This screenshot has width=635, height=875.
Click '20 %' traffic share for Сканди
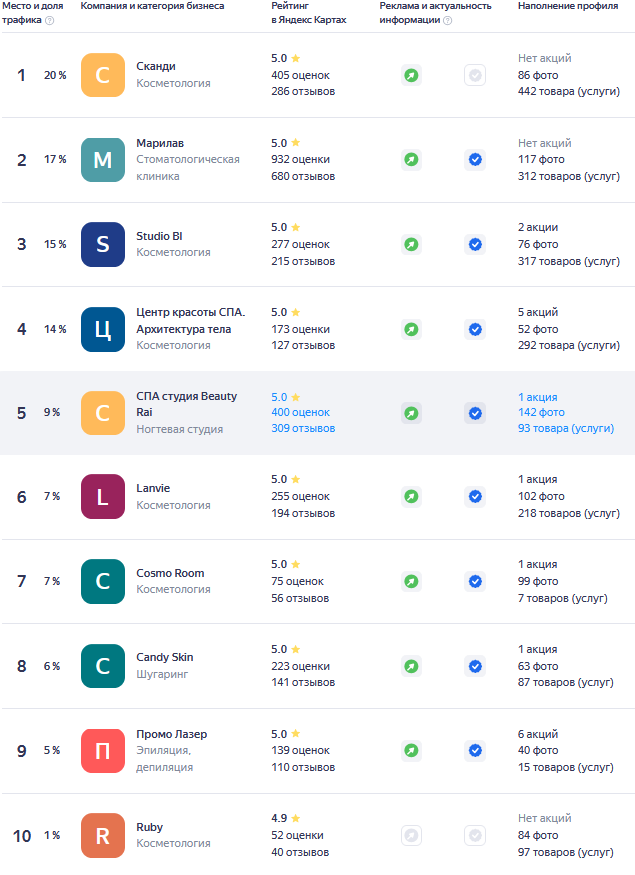(55, 75)
